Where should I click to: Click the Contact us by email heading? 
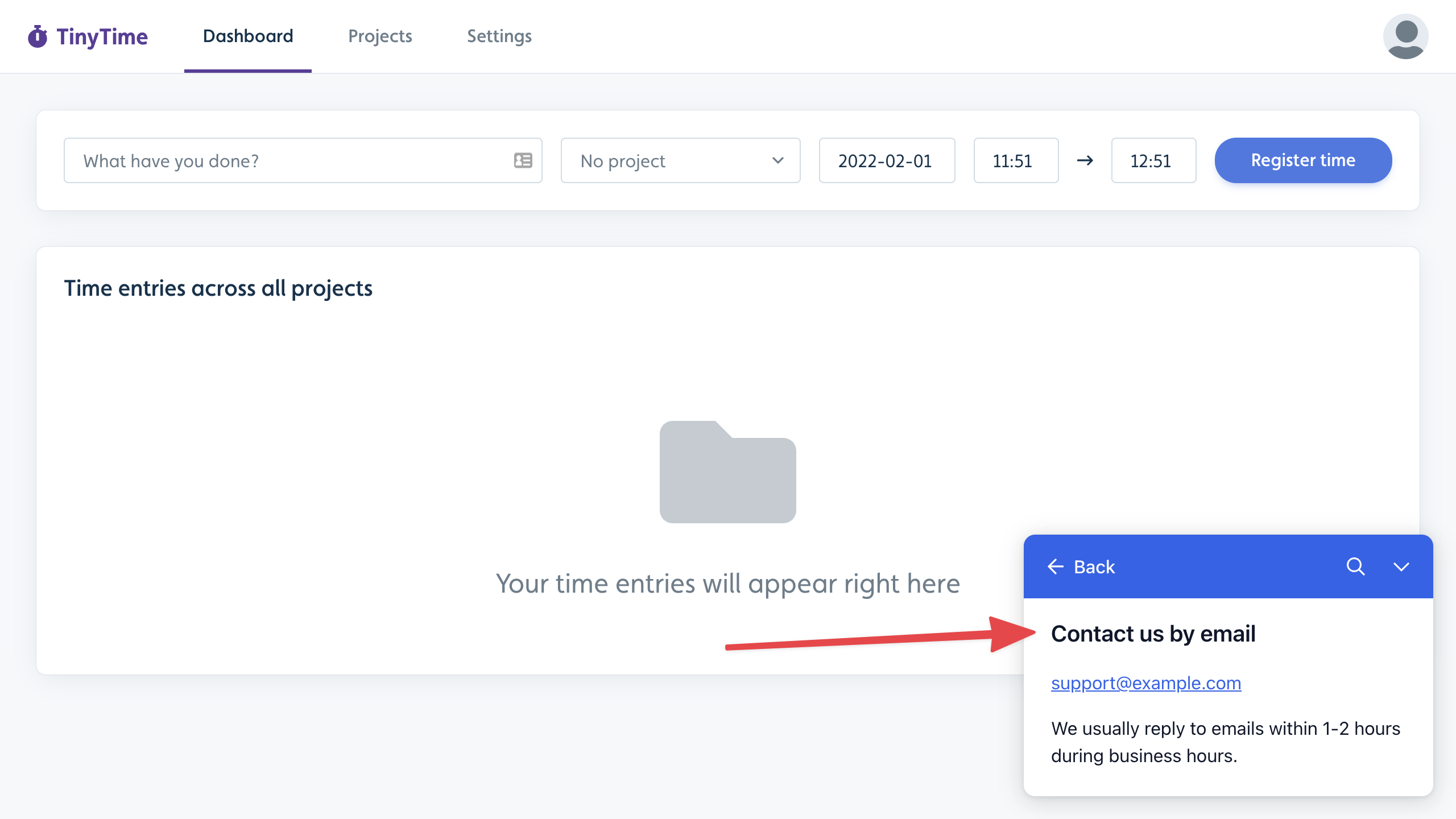click(1153, 634)
